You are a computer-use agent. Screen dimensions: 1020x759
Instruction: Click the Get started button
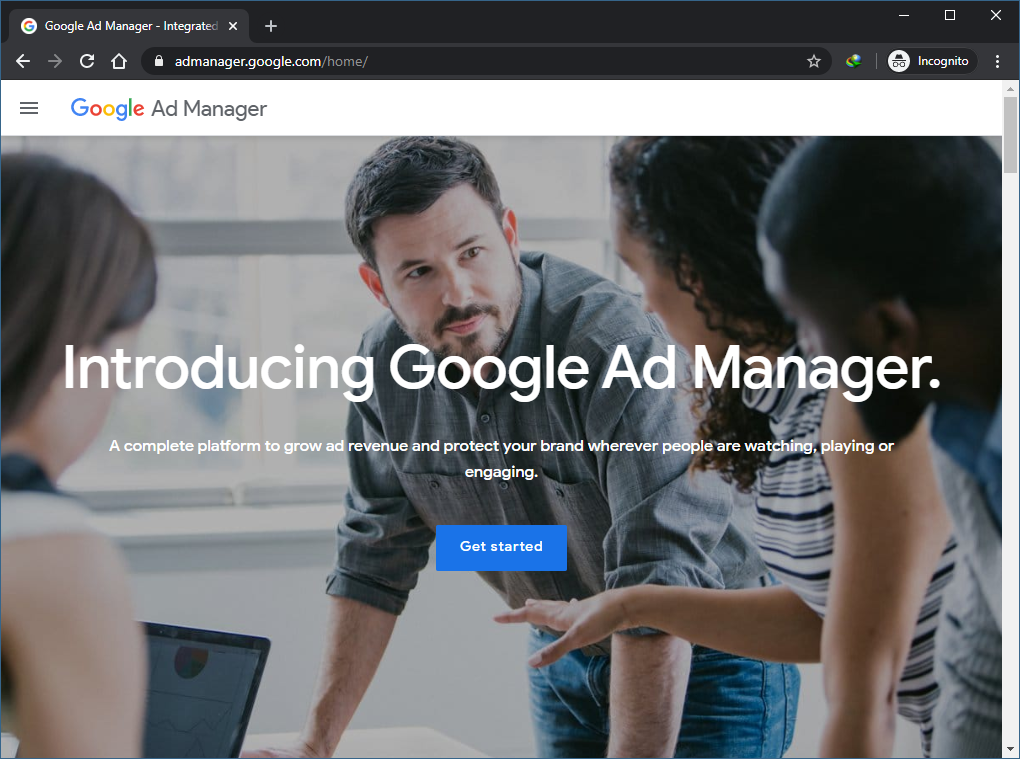click(501, 548)
